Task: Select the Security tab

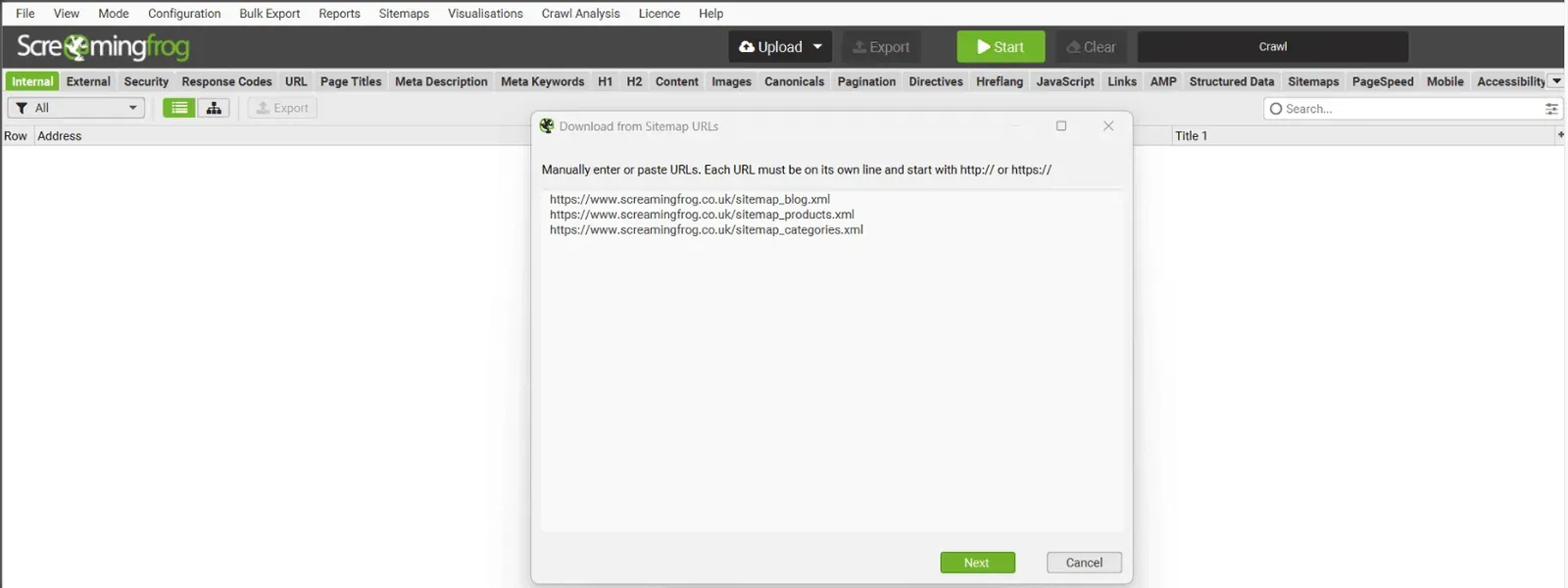Action: (x=146, y=81)
